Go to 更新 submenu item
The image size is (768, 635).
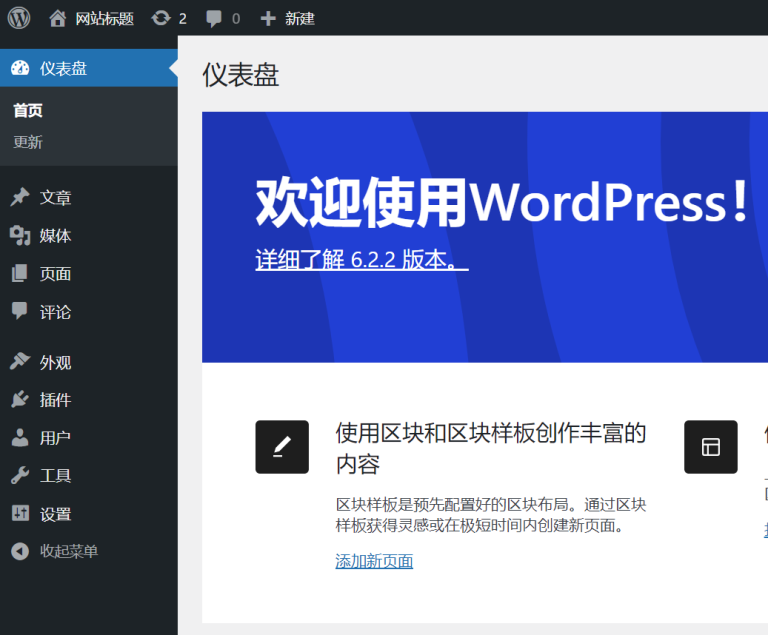[28, 142]
